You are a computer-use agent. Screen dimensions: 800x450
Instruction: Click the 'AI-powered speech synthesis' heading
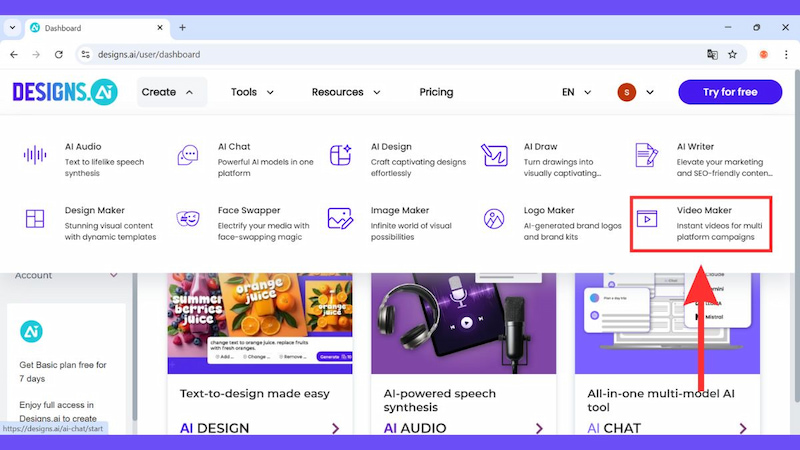click(x=439, y=400)
